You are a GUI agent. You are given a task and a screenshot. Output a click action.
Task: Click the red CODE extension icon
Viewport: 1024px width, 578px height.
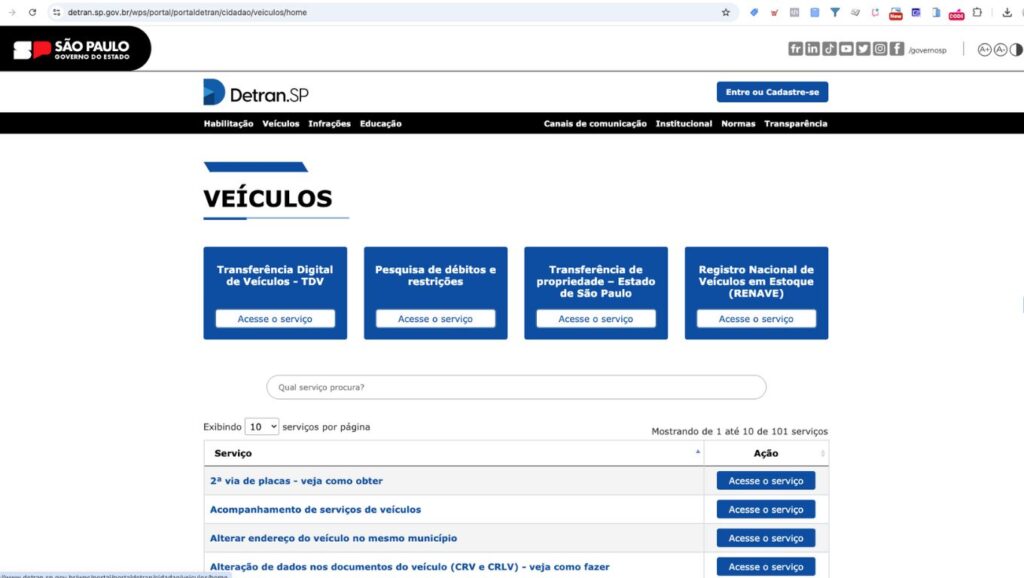click(956, 14)
